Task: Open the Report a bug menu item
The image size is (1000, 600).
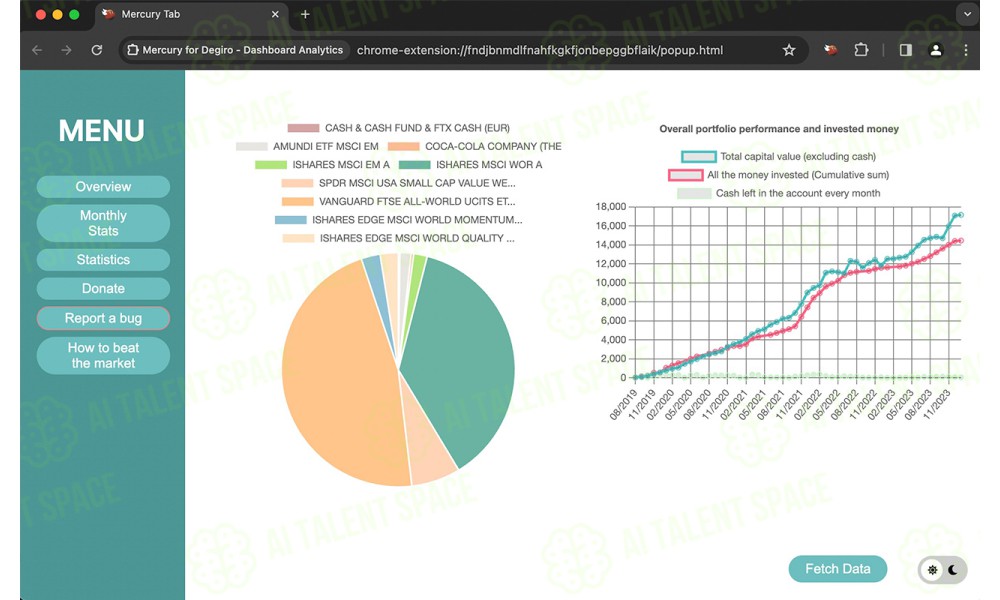Action: click(x=103, y=318)
